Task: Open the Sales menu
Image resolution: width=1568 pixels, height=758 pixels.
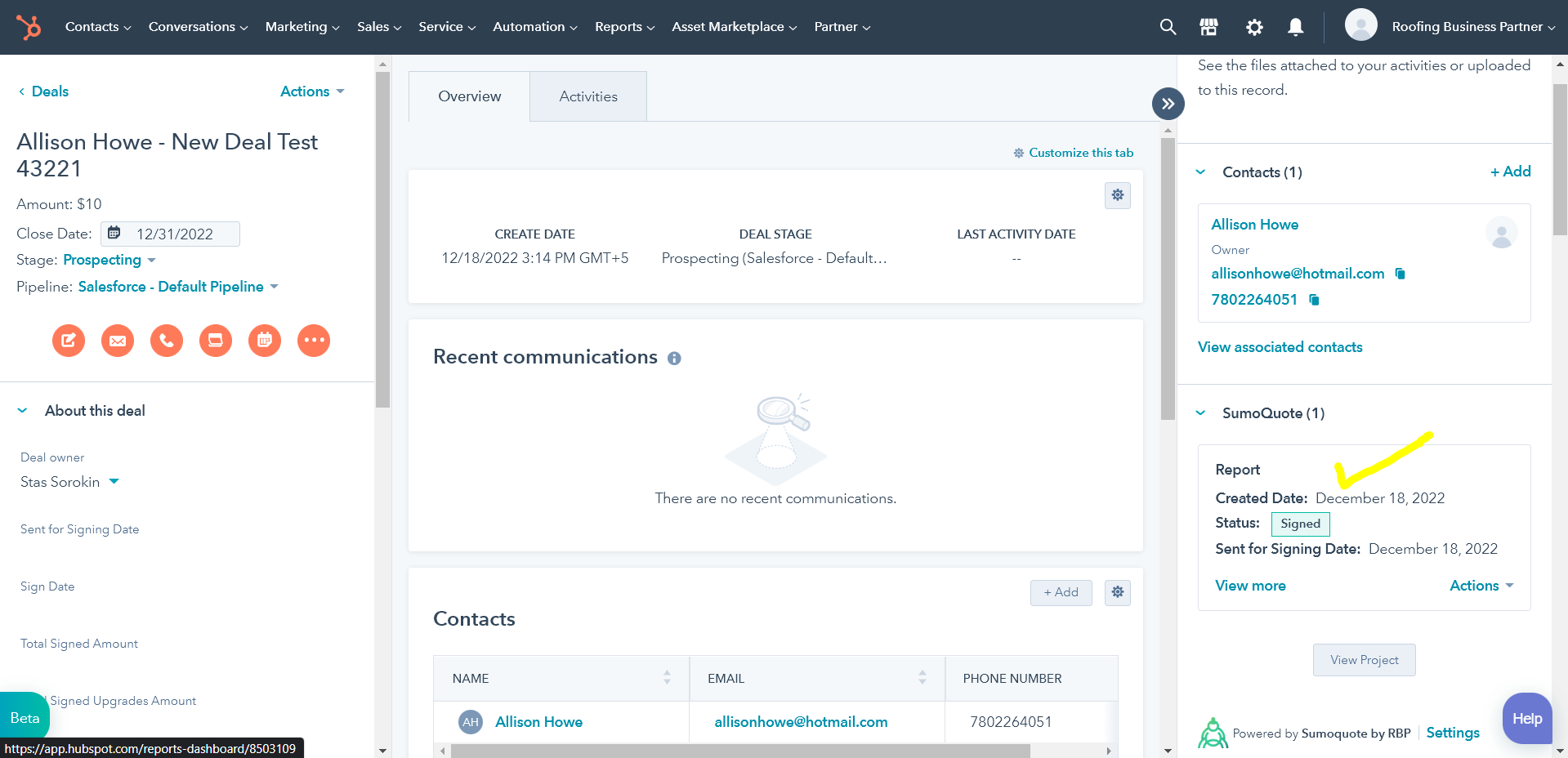Action: (379, 27)
